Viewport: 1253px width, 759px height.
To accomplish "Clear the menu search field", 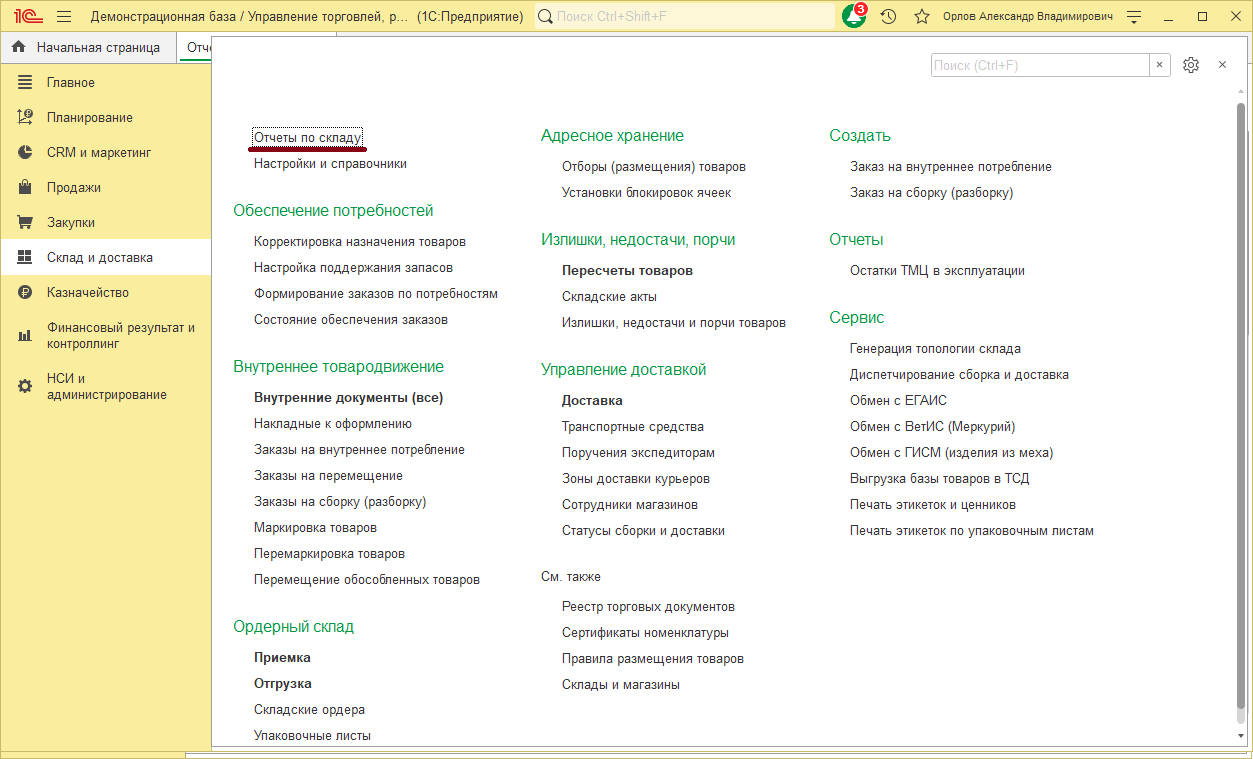I will point(1160,65).
